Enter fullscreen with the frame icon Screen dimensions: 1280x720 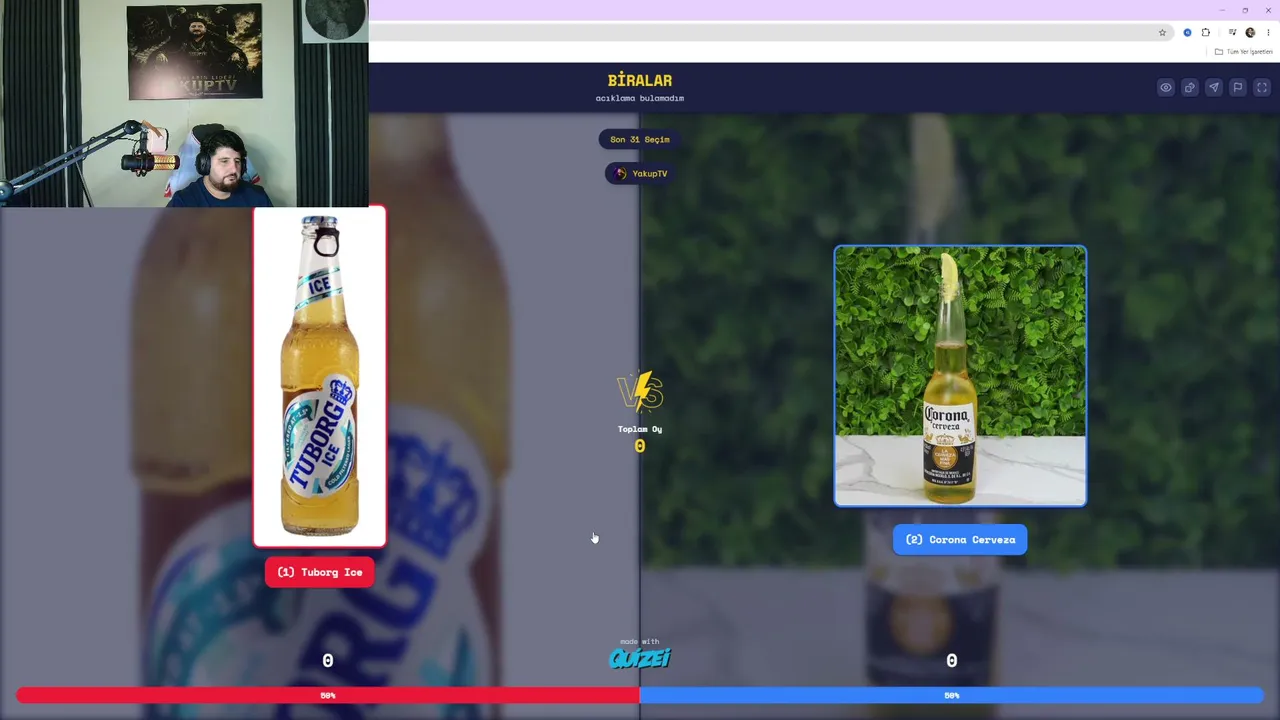click(x=1262, y=88)
